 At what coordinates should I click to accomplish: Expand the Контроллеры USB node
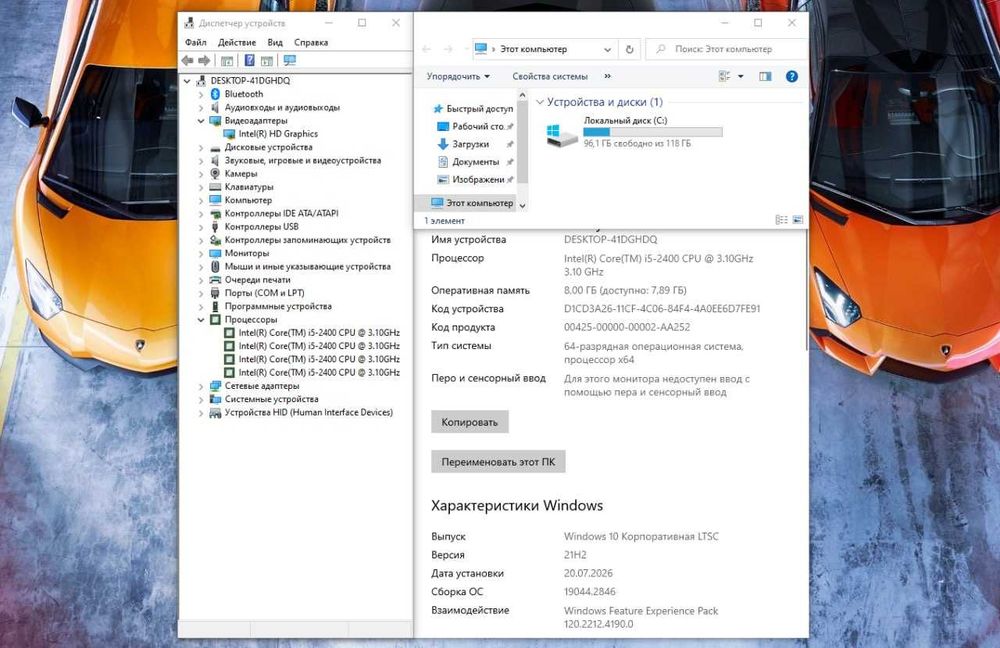[x=201, y=227]
